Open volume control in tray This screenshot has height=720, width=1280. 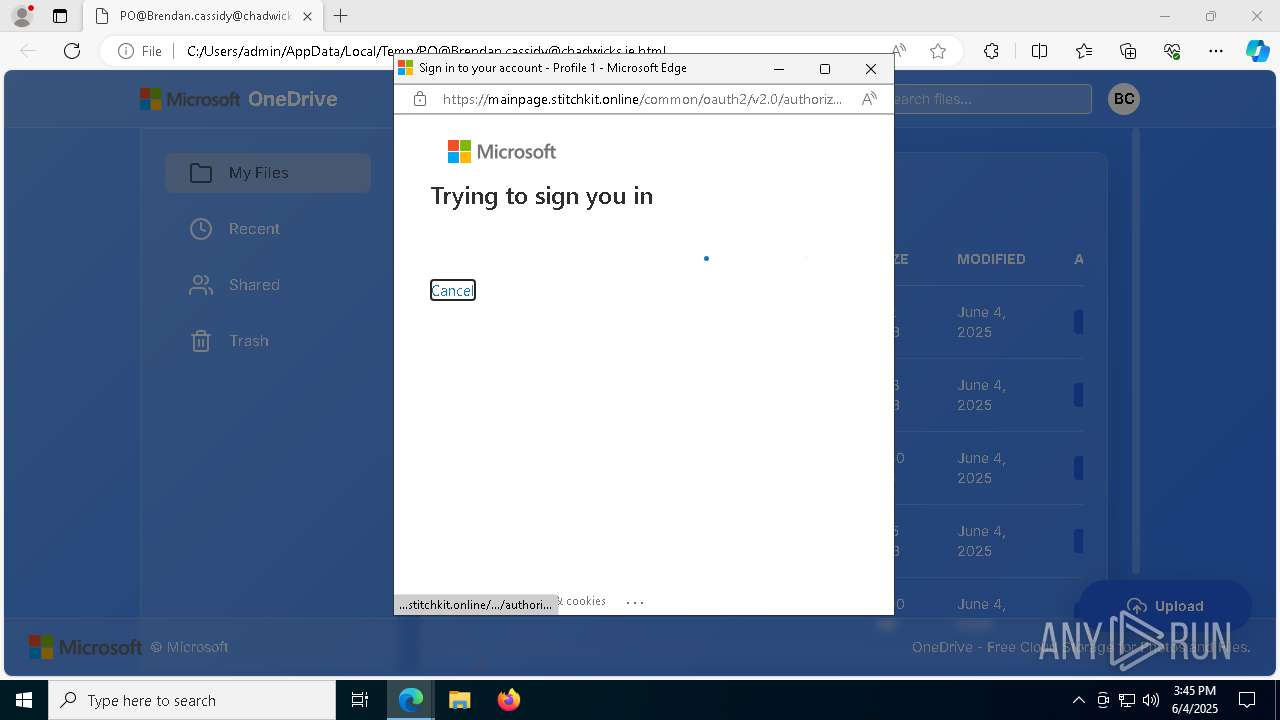click(x=1151, y=700)
